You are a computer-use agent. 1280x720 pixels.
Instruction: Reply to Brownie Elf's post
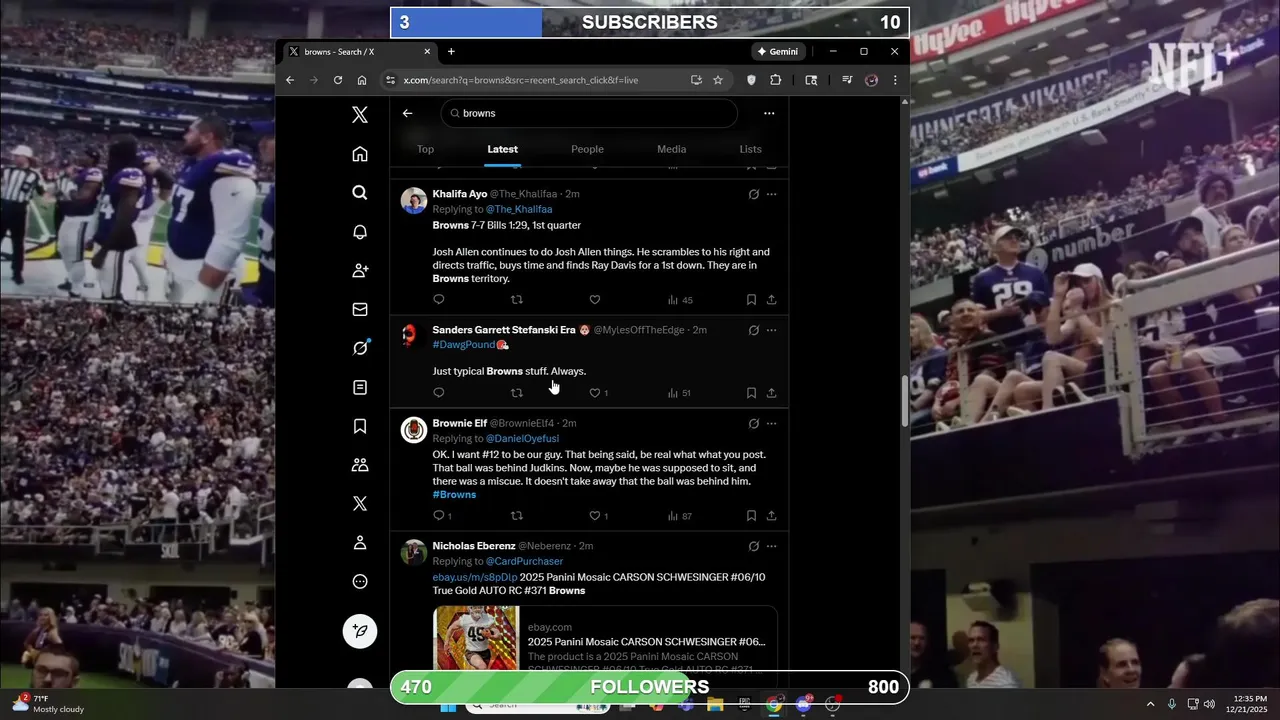tap(441, 516)
